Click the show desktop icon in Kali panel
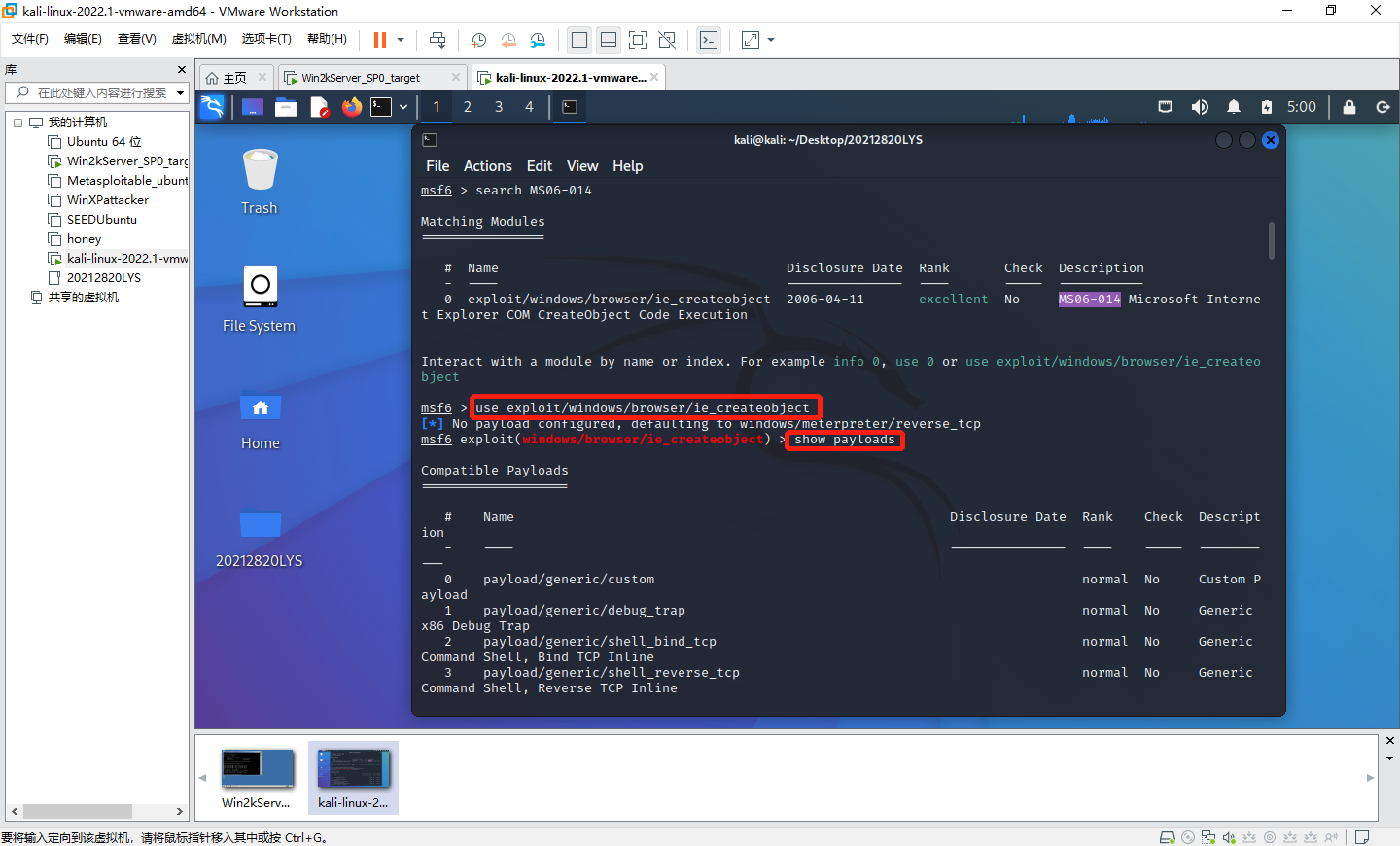 pyautogui.click(x=253, y=107)
